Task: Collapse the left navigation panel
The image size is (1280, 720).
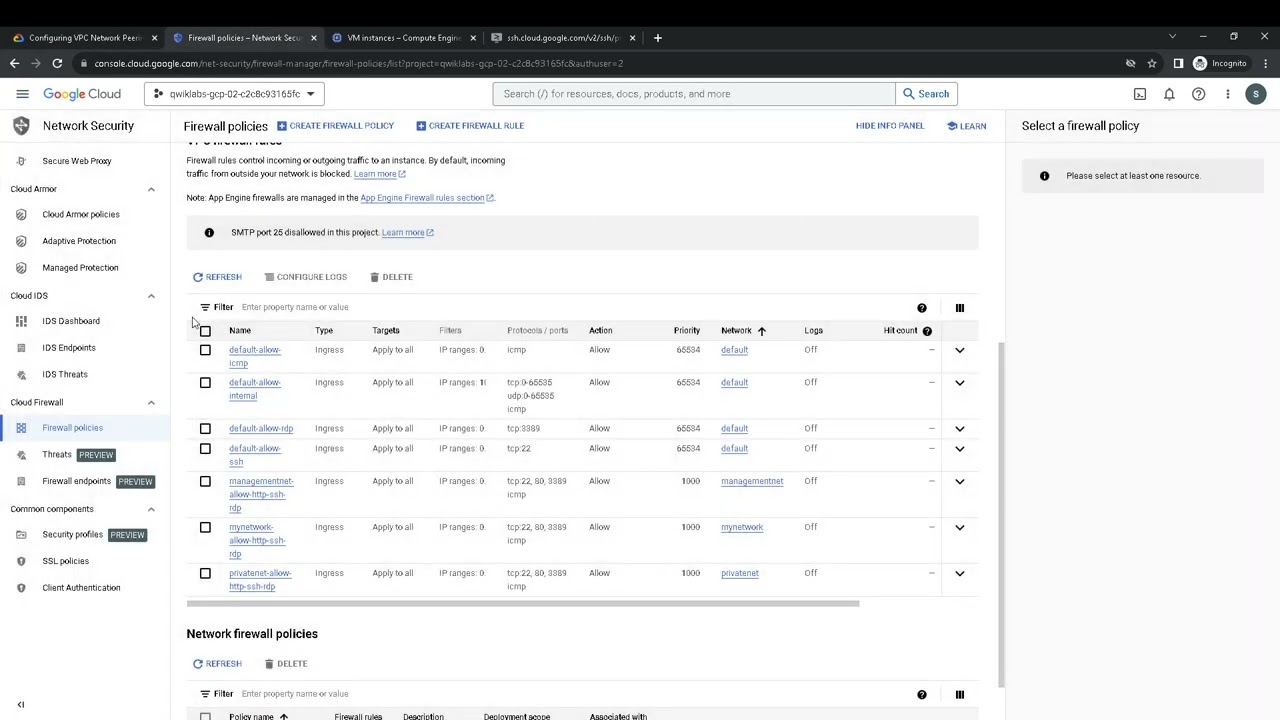Action: tap(20, 704)
